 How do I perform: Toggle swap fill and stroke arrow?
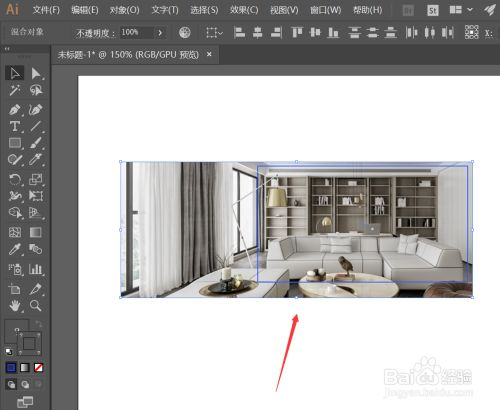click(39, 324)
